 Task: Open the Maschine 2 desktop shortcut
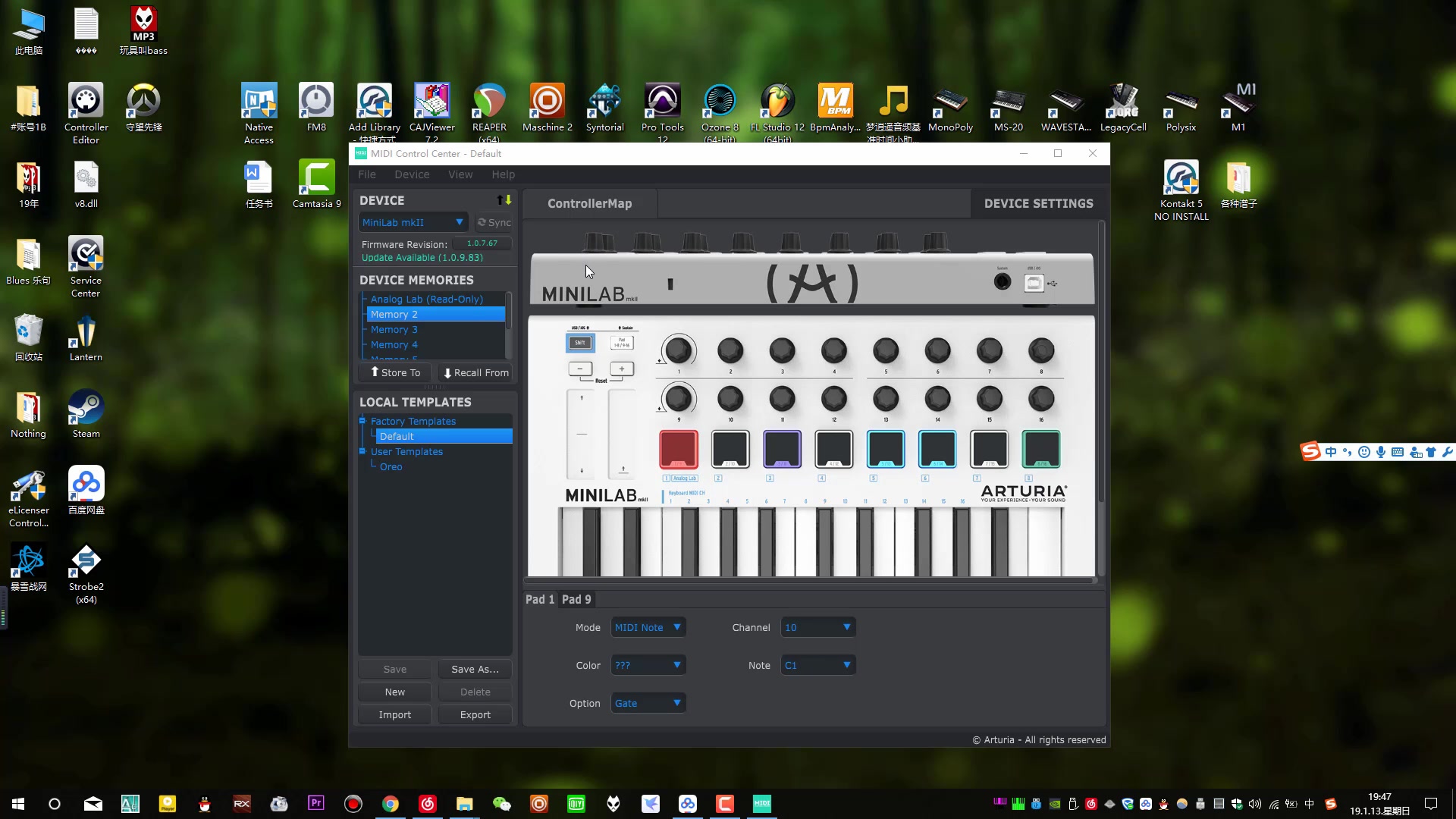point(547,108)
